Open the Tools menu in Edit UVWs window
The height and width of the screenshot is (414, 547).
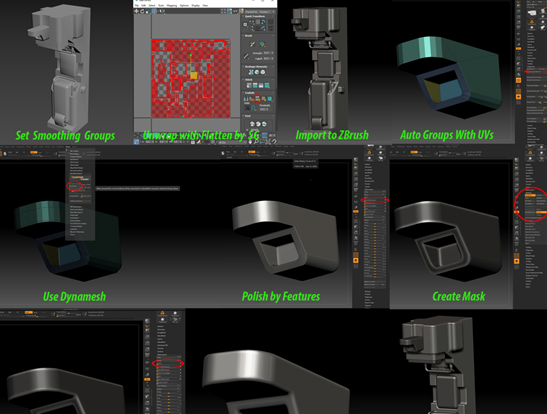point(161,6)
